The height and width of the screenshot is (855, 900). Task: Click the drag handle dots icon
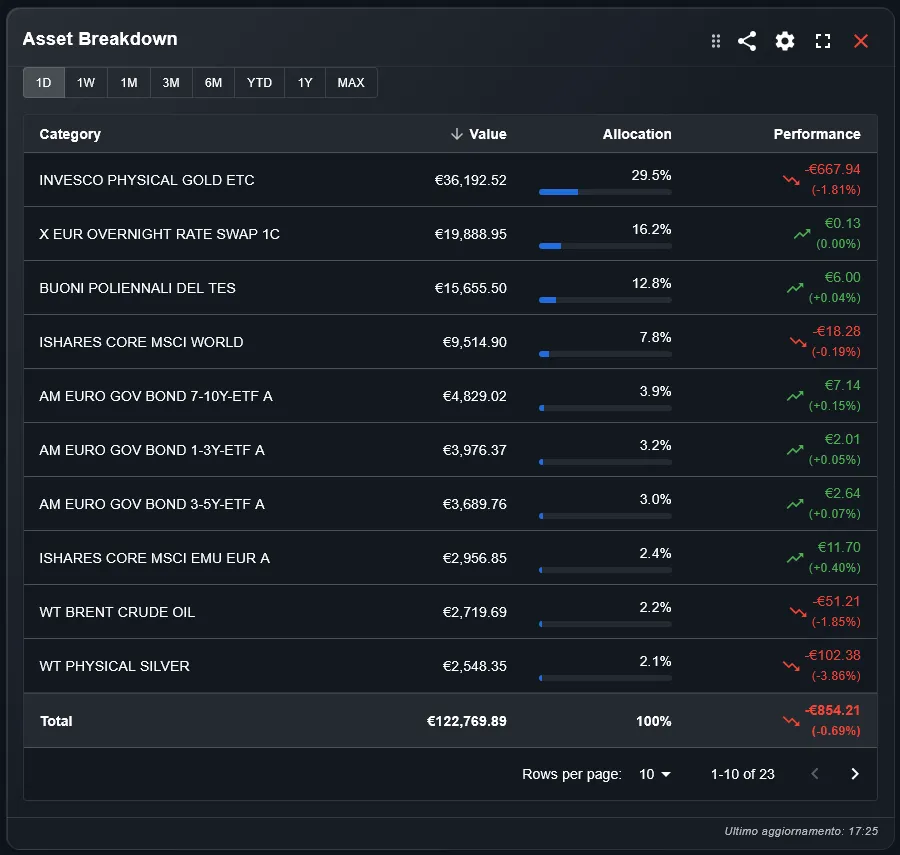click(x=715, y=41)
